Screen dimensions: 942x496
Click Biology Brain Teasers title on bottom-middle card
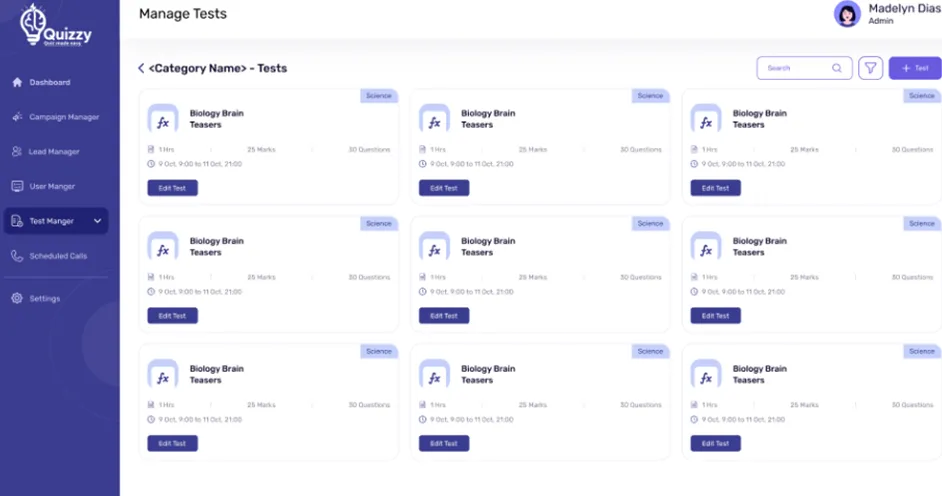488,375
